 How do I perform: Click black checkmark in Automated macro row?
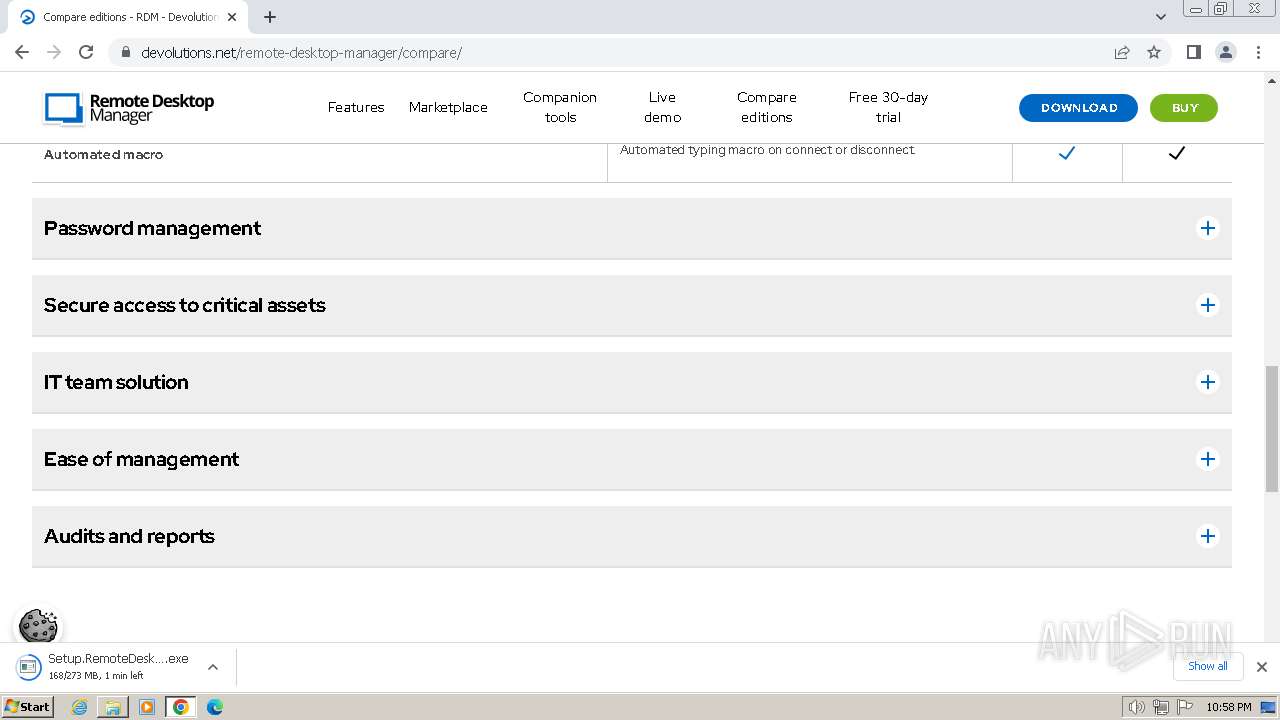click(x=1177, y=153)
